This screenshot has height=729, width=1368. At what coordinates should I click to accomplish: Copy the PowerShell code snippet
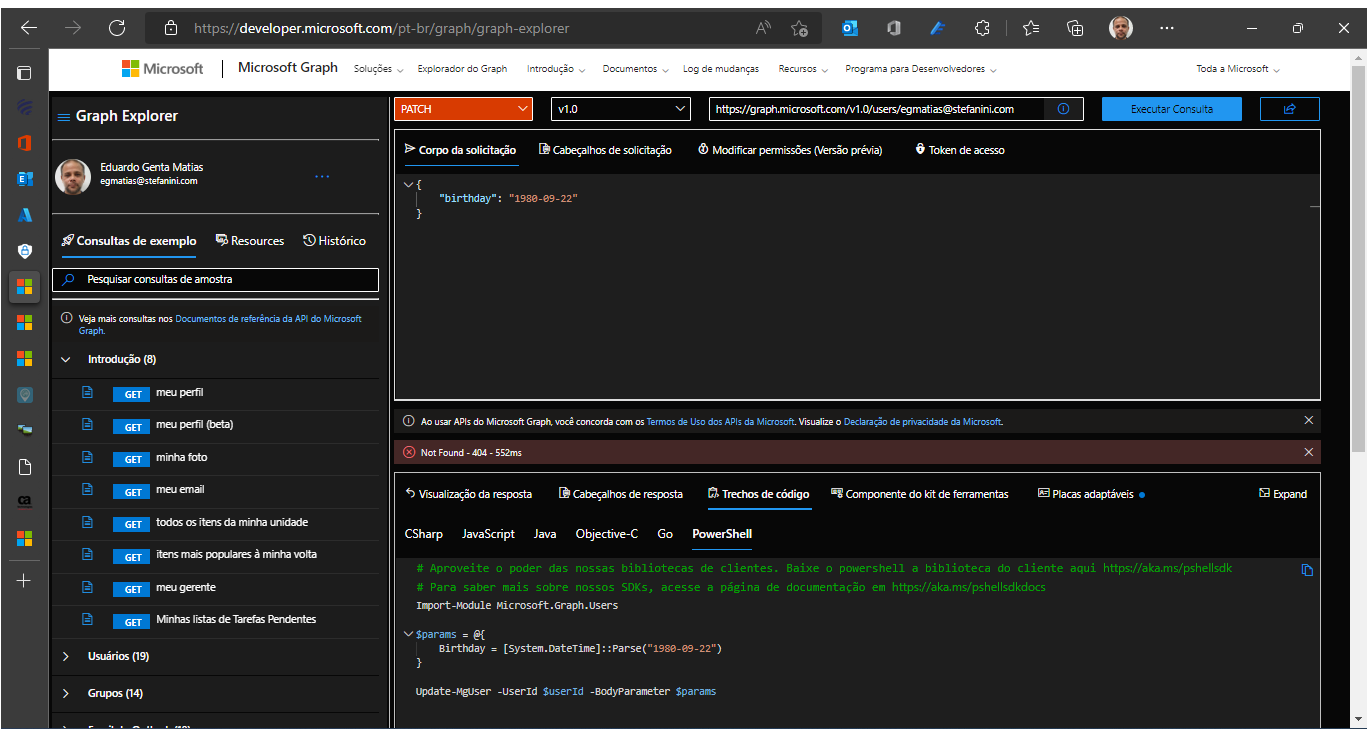pos(1307,569)
